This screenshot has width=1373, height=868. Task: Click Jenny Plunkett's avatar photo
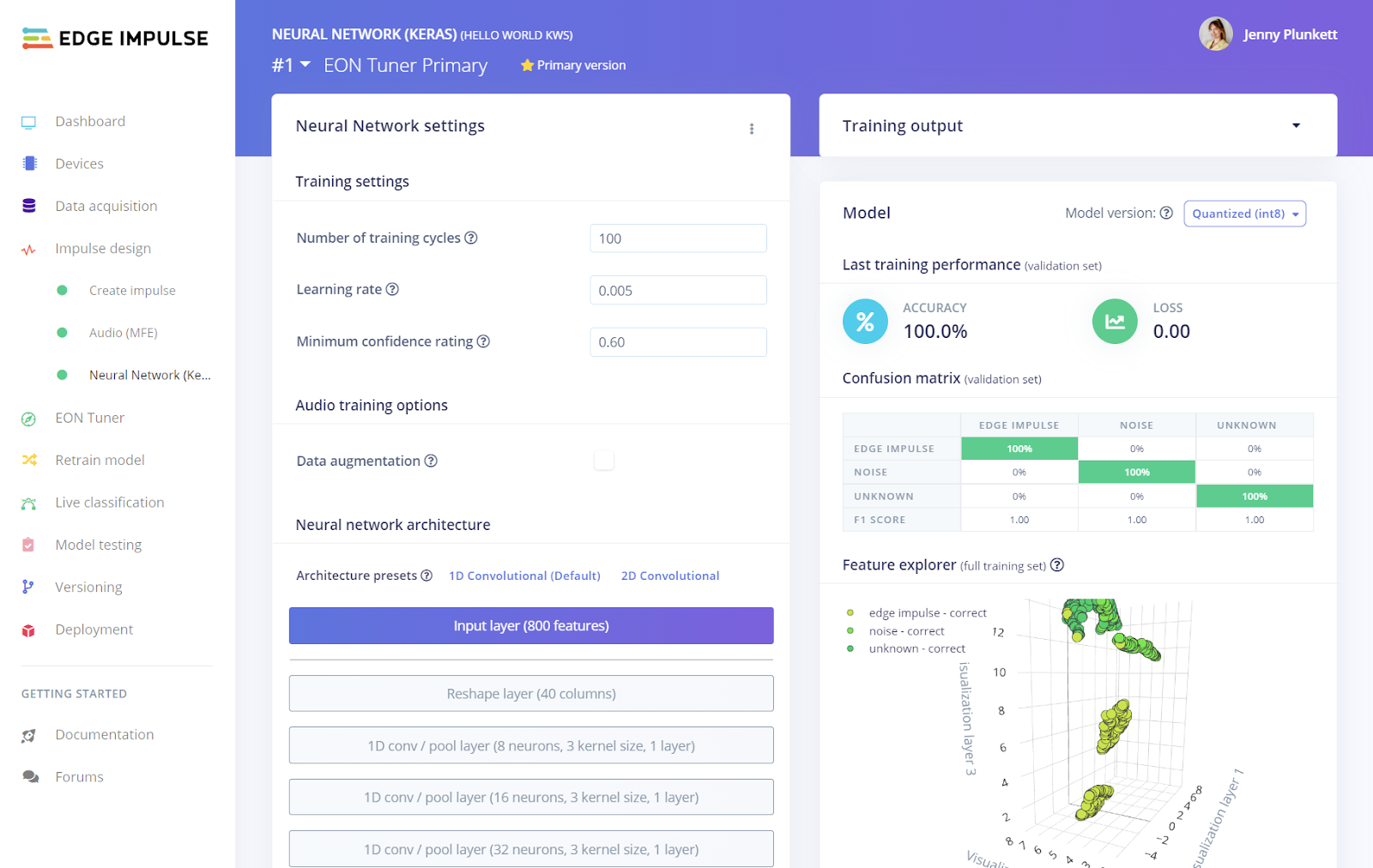[1216, 34]
